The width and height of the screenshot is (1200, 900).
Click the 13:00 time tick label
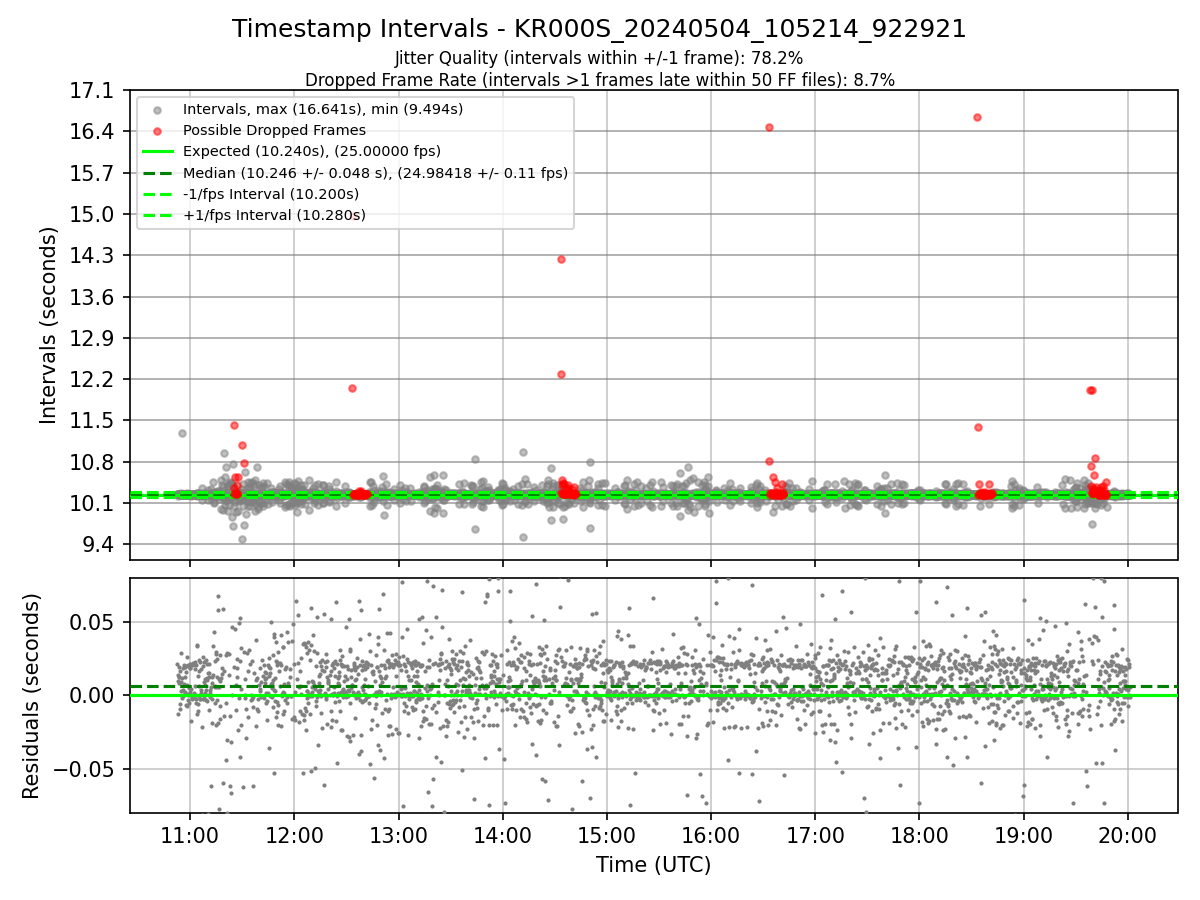(x=398, y=834)
